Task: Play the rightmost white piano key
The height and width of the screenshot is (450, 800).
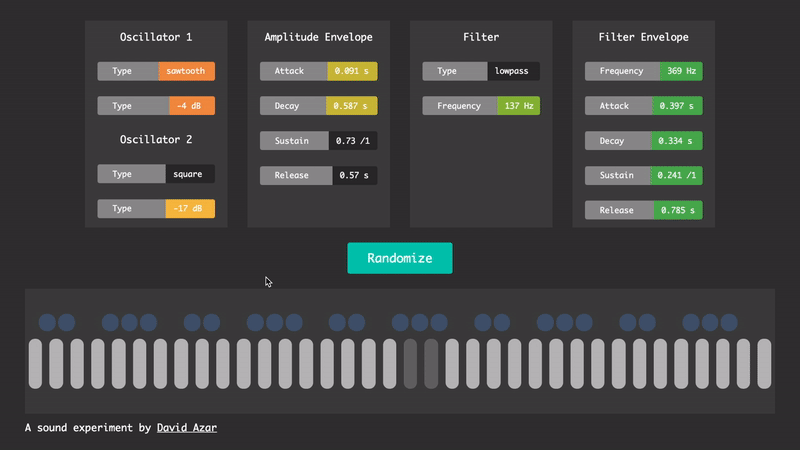Action: click(764, 364)
